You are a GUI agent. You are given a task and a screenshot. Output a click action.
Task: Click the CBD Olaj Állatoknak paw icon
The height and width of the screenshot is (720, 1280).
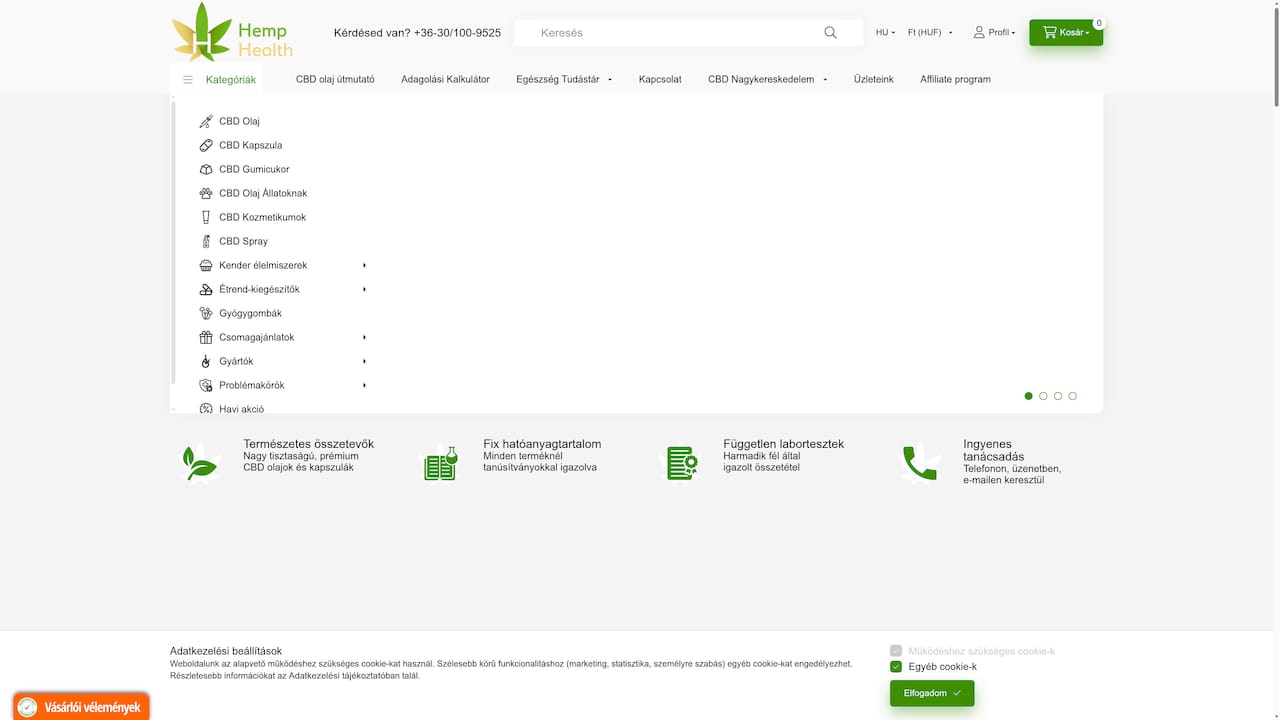tap(206, 194)
